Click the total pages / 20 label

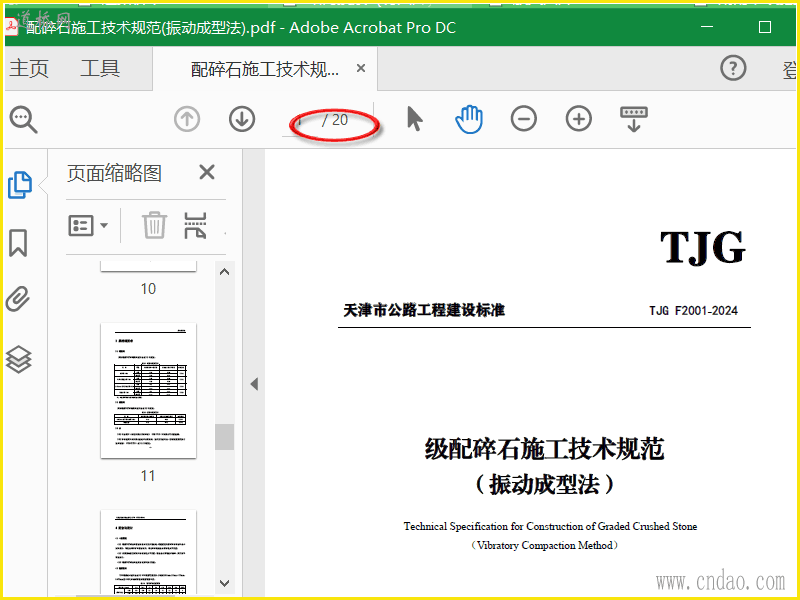click(x=335, y=120)
